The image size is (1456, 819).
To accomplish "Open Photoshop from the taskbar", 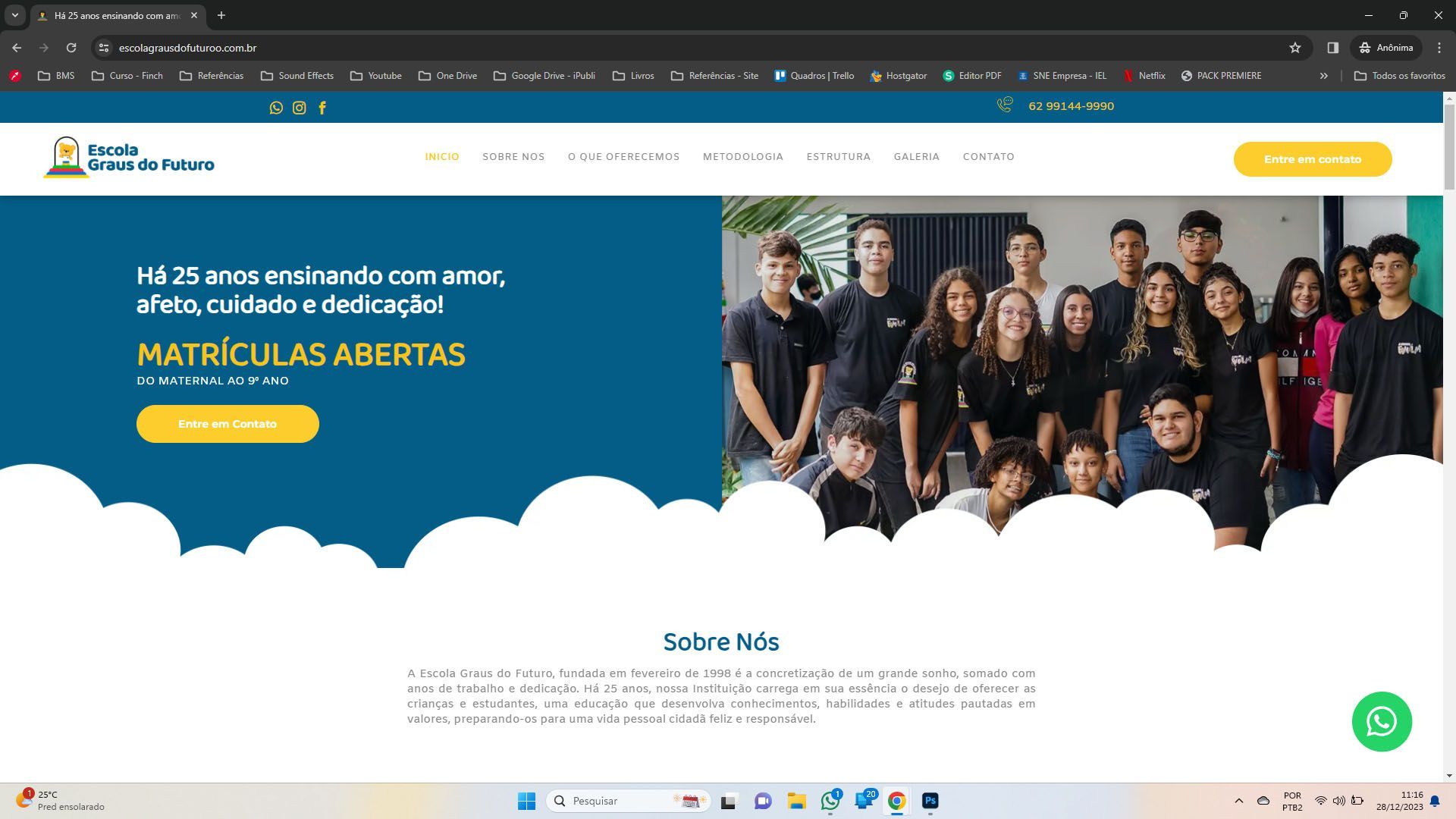I will [x=930, y=801].
